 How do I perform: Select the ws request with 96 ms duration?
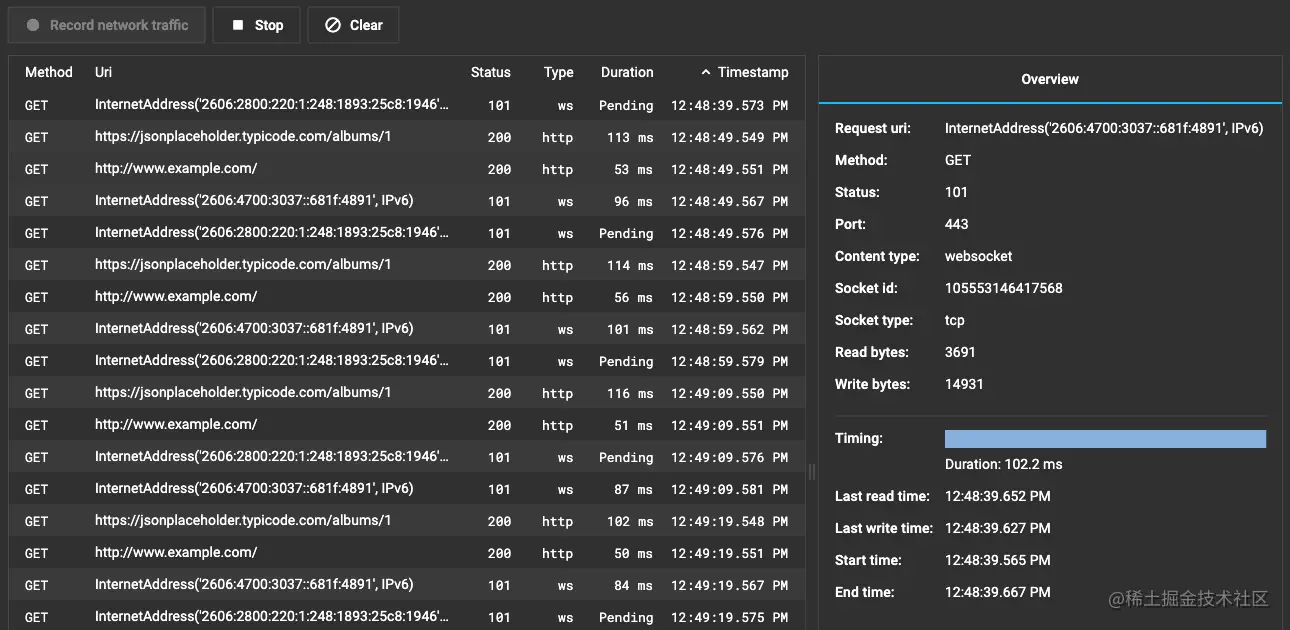pos(407,201)
